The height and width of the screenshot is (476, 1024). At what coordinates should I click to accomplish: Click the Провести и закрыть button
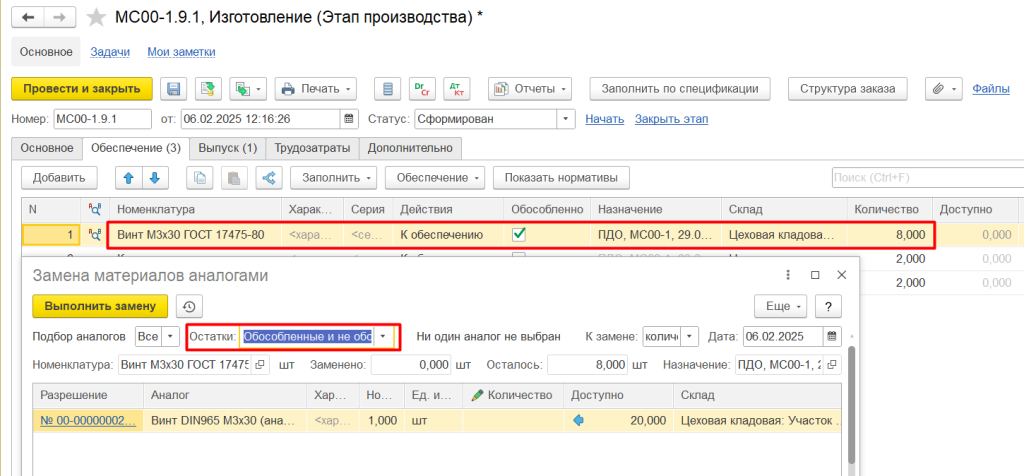(x=82, y=89)
